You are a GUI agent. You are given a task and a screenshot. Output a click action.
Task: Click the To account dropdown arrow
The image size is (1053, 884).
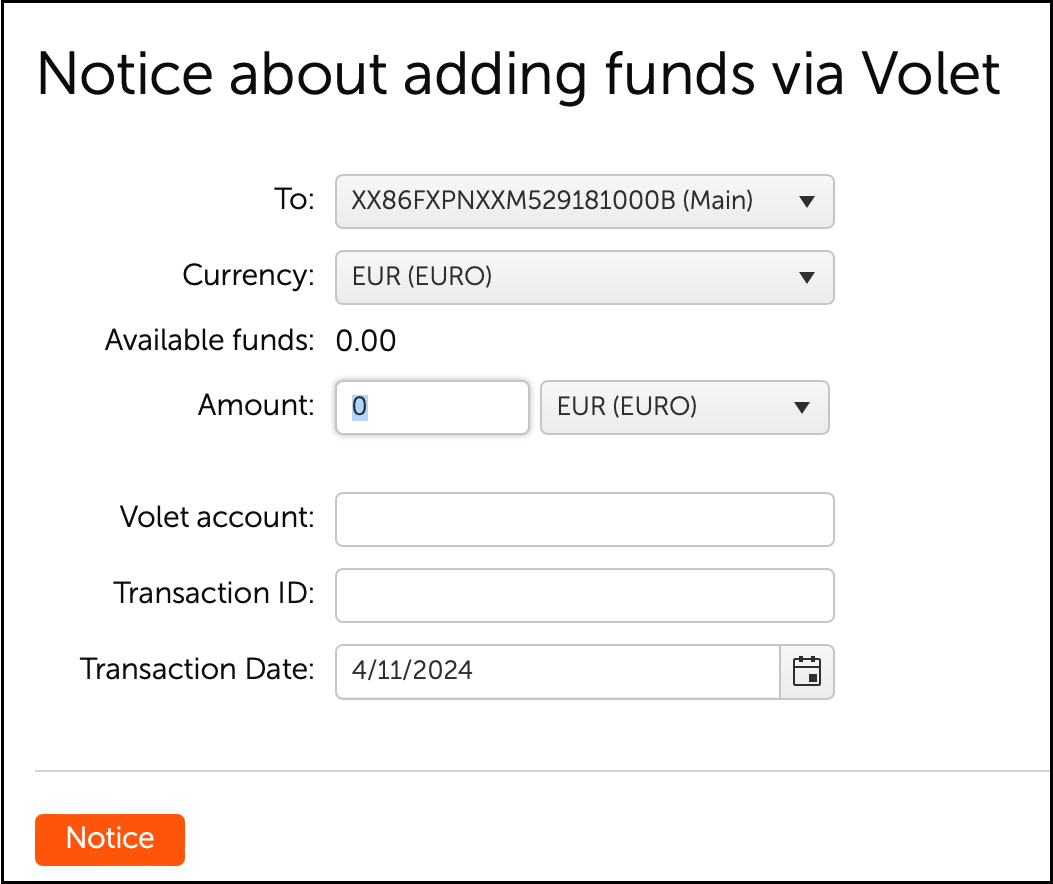[807, 202]
